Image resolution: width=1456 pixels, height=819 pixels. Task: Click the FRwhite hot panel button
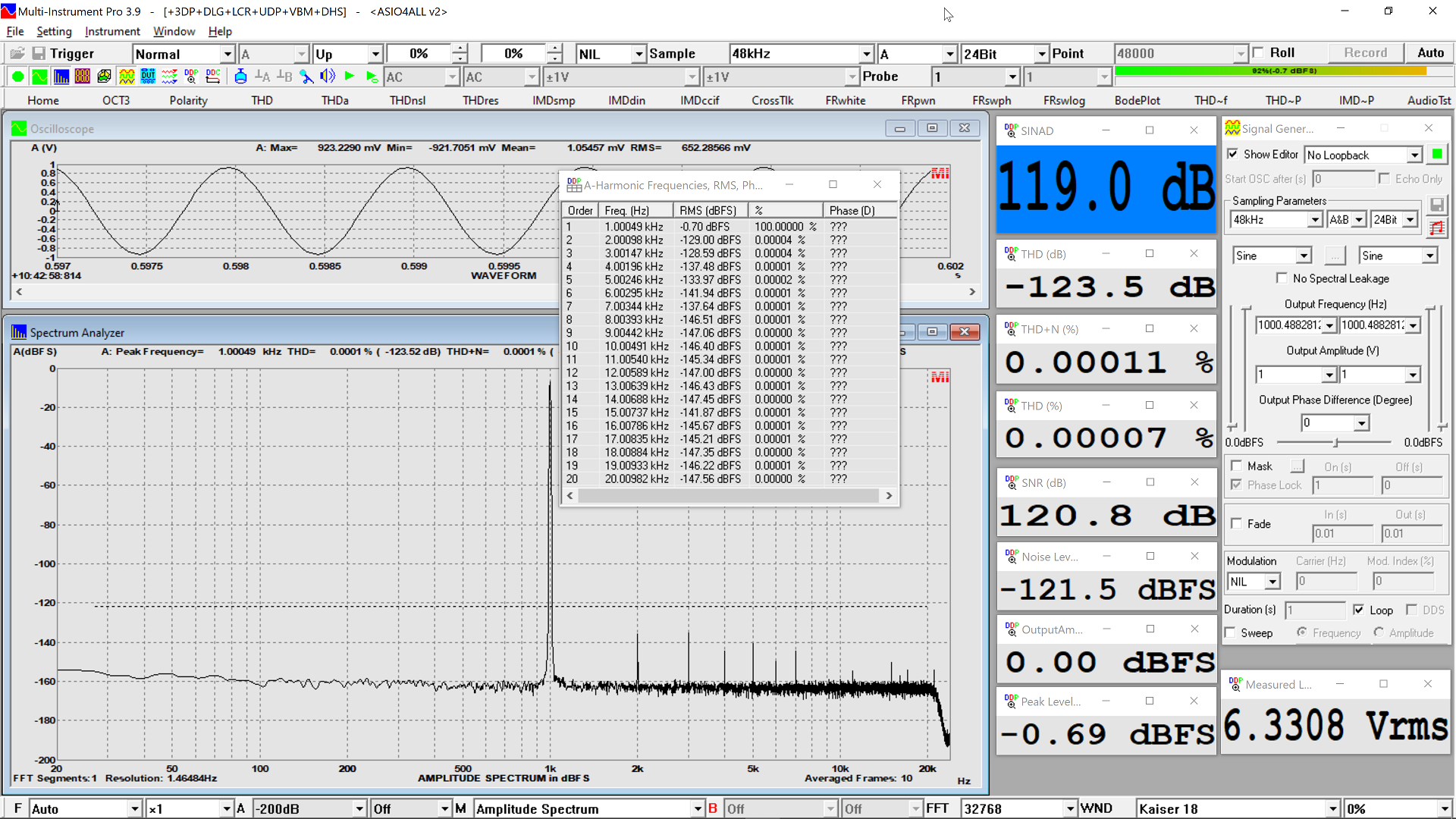846,100
